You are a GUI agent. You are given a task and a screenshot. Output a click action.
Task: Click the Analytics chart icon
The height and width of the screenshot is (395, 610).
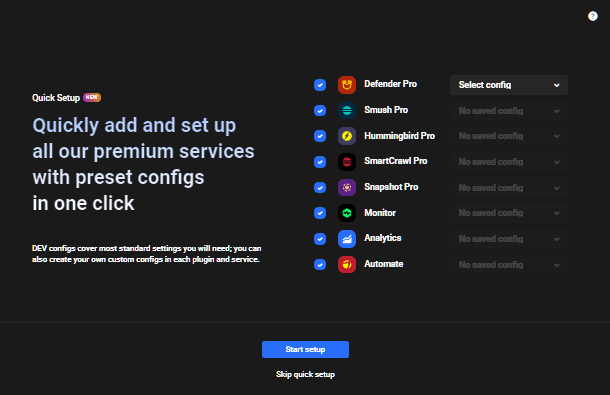(347, 239)
